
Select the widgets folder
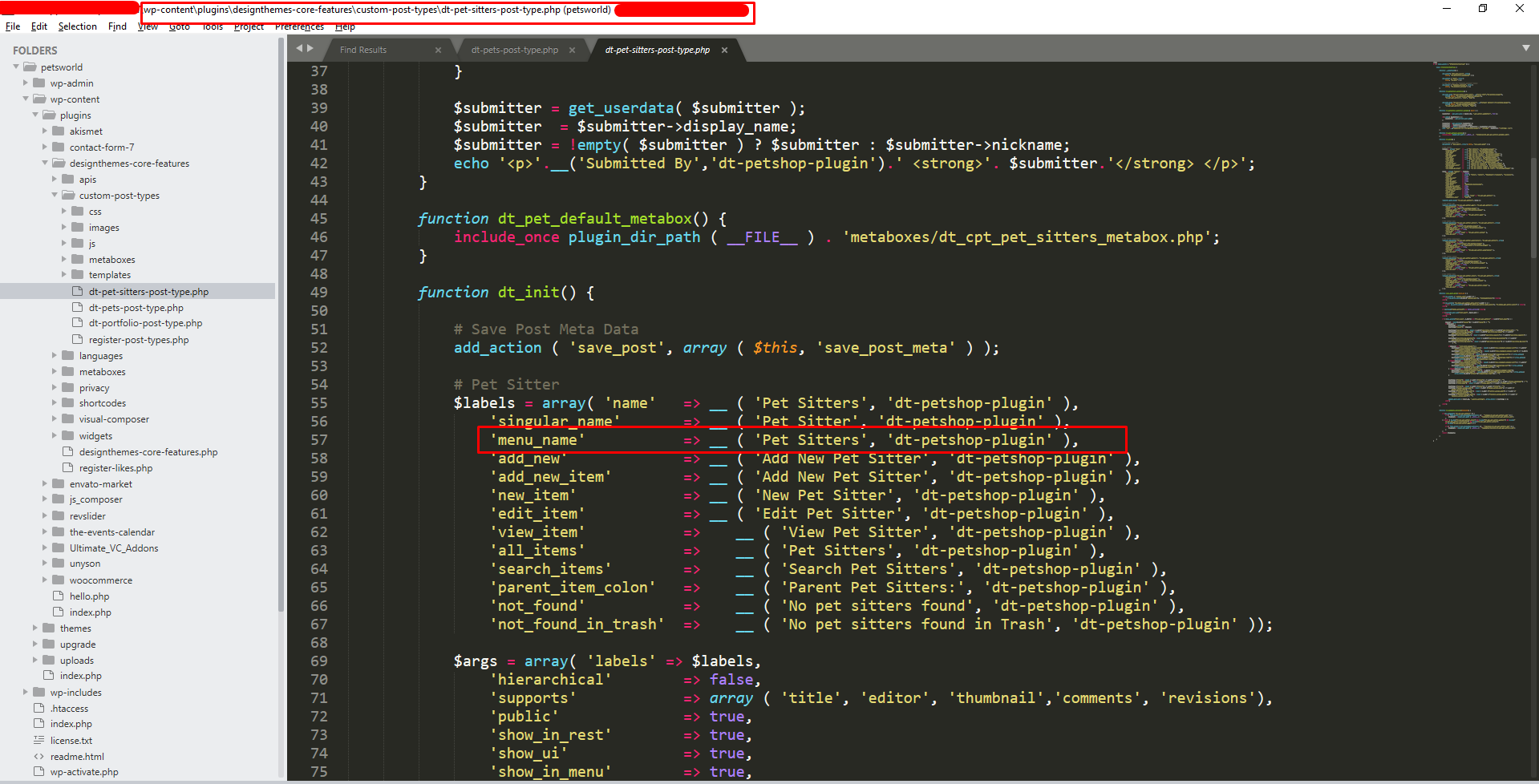95,436
